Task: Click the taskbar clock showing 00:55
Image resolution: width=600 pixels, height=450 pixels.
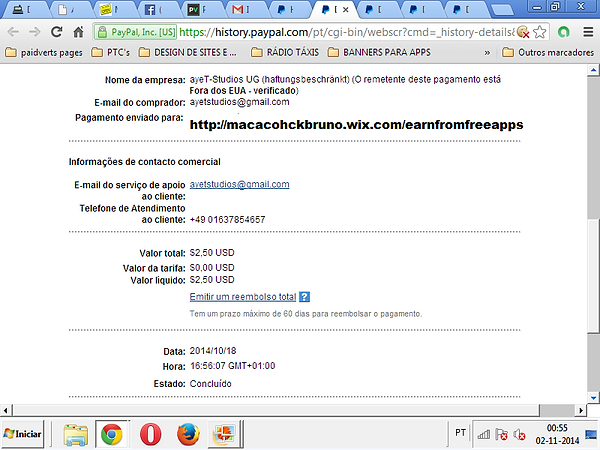Action: [x=557, y=434]
